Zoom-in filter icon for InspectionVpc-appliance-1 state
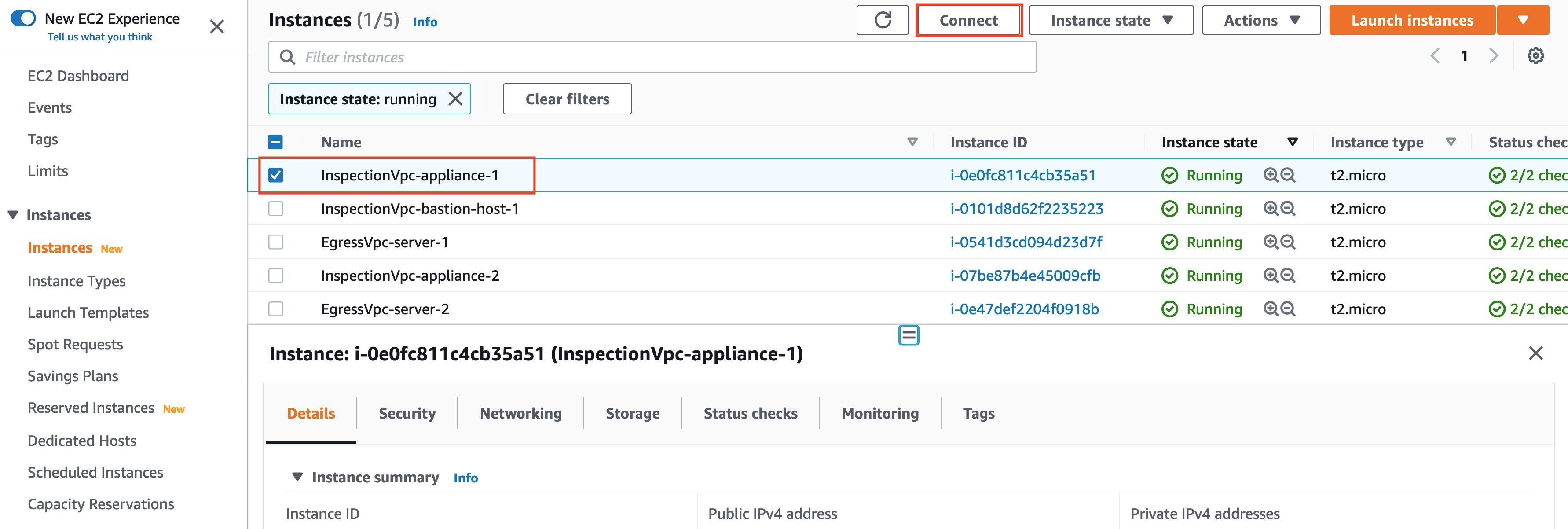Screen dimensions: 1568x529 coord(1270,175)
